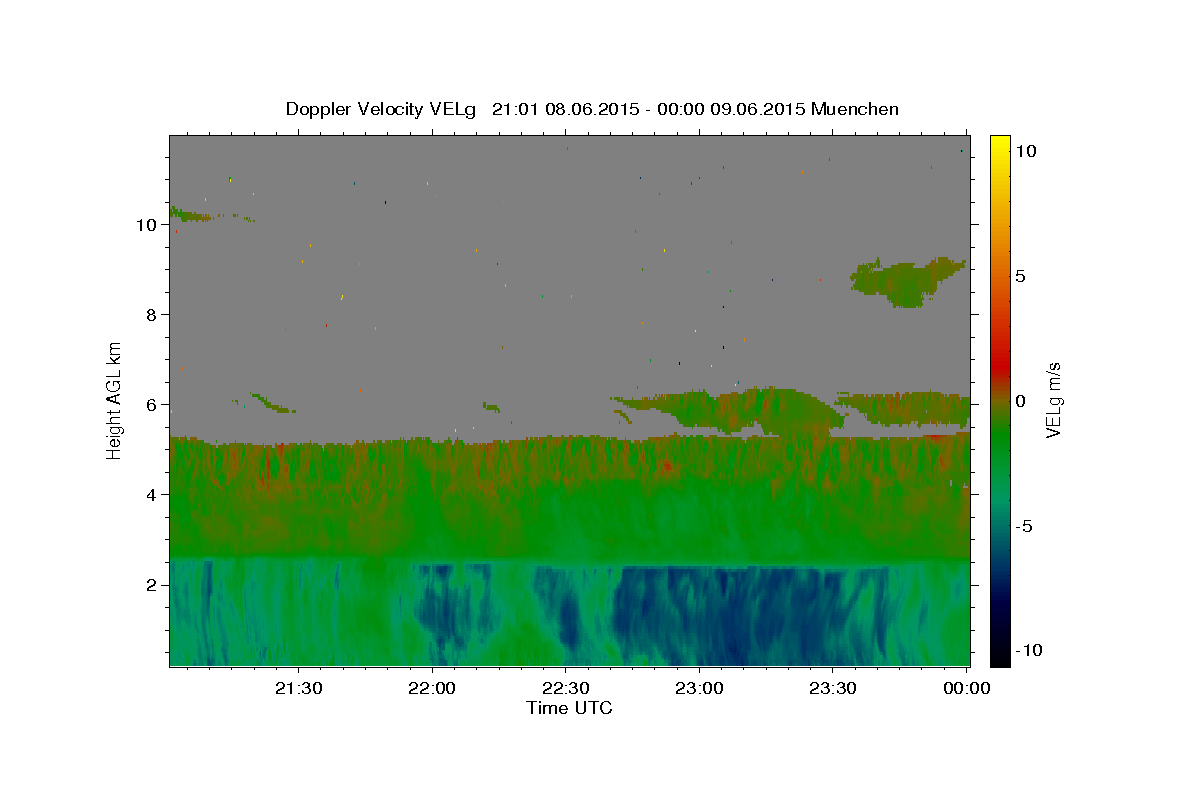Click the 'VELg m/s' colorbar label
This screenshot has height=800, width=1200.
pos(1053,400)
